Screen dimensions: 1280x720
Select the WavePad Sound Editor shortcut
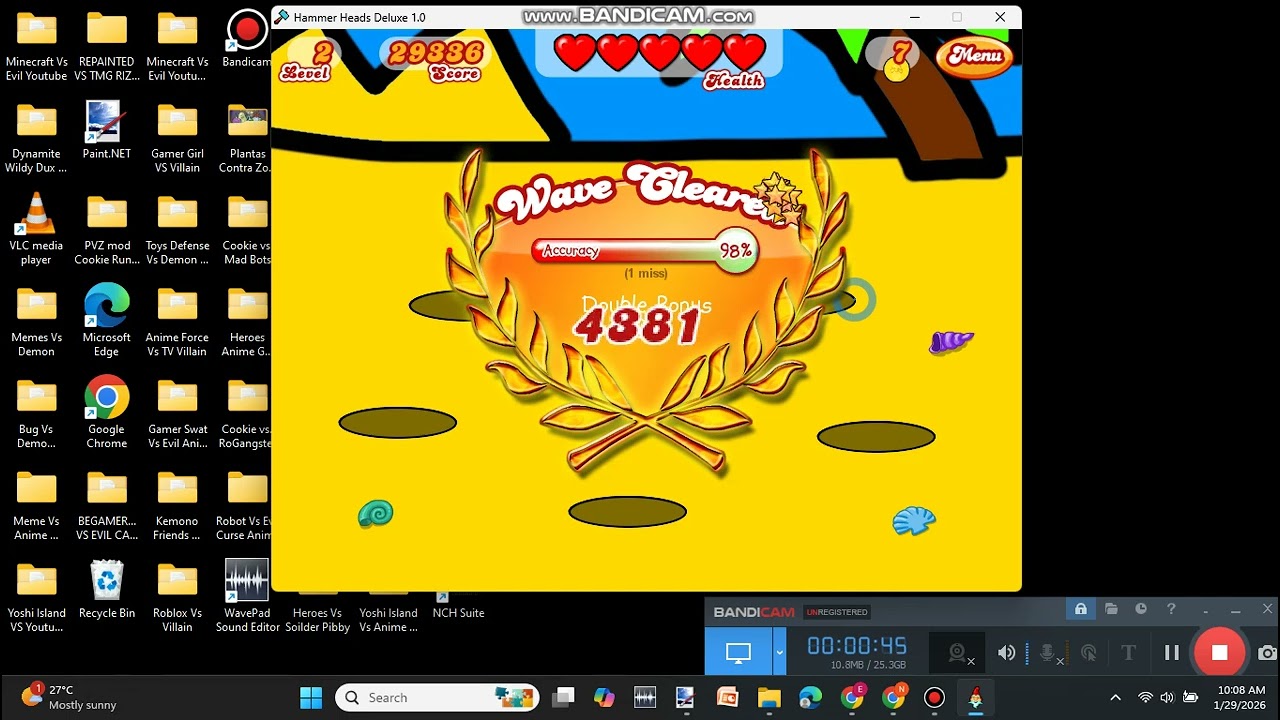point(247,596)
